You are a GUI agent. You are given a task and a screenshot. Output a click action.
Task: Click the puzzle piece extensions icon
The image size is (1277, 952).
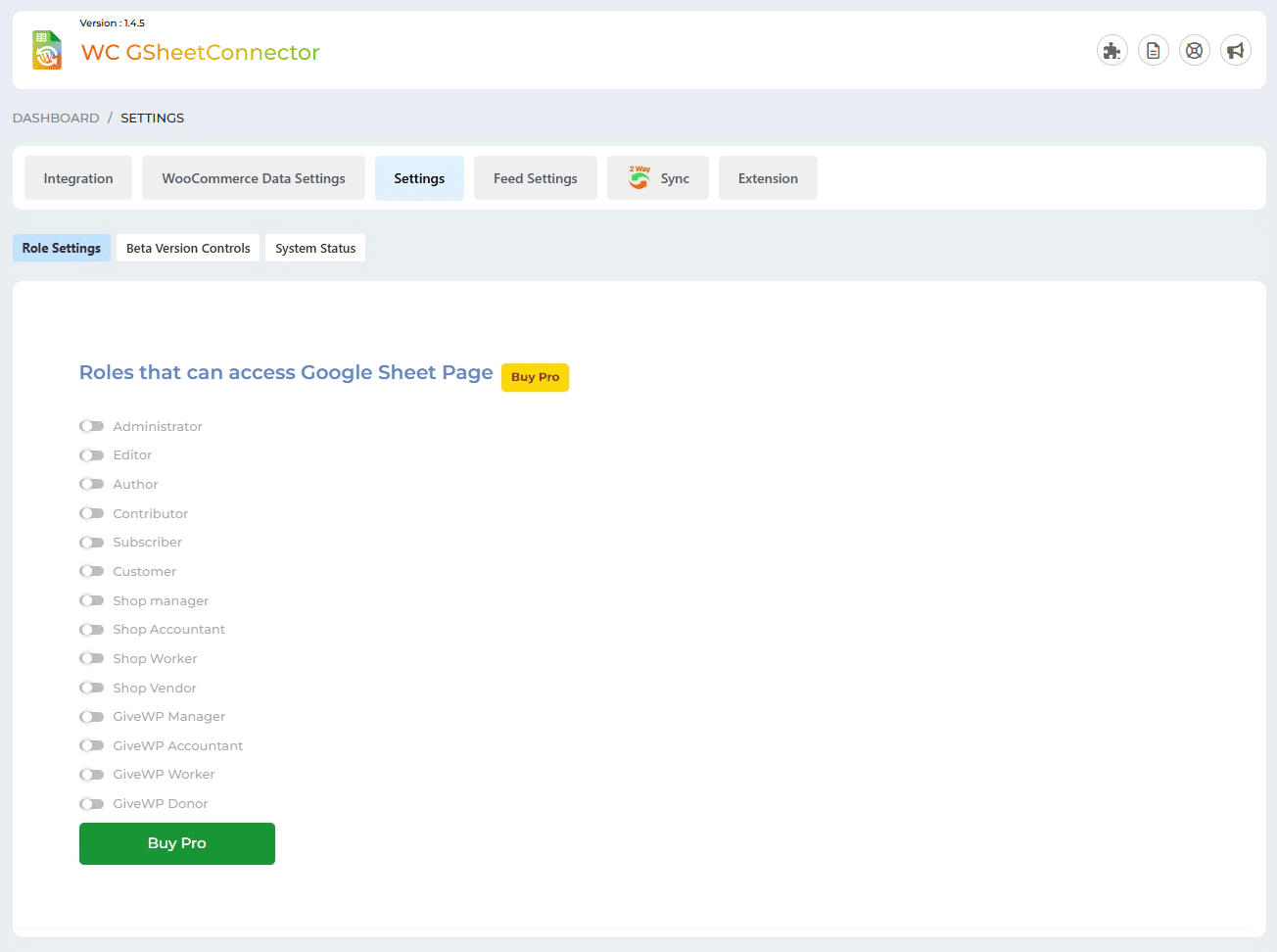point(1111,51)
